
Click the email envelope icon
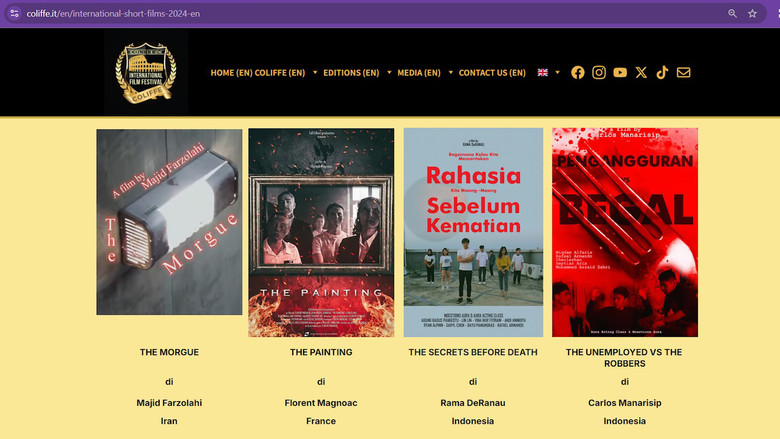click(684, 72)
